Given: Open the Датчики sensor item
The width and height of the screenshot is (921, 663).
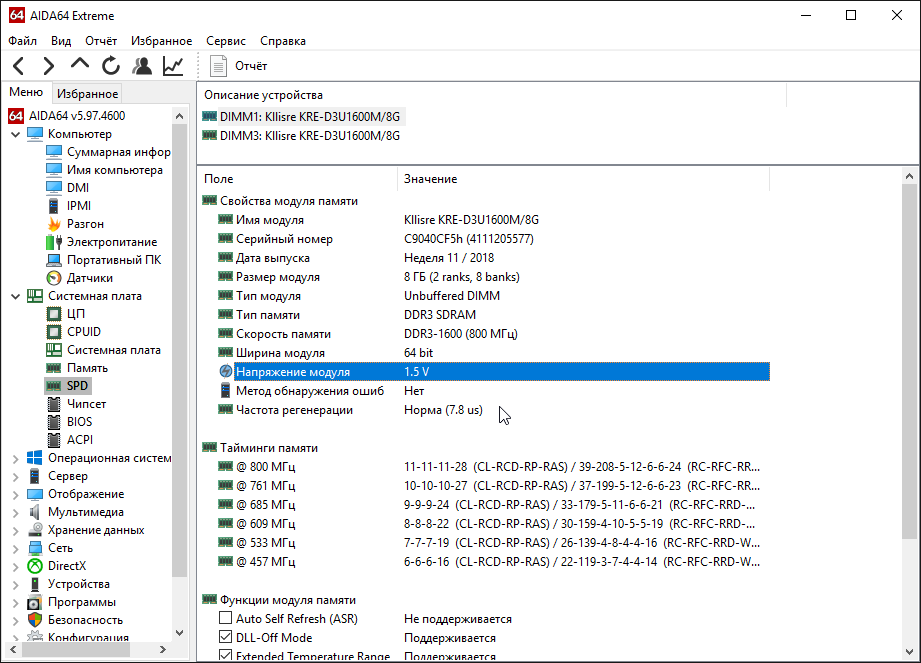Looking at the screenshot, I should (89, 278).
